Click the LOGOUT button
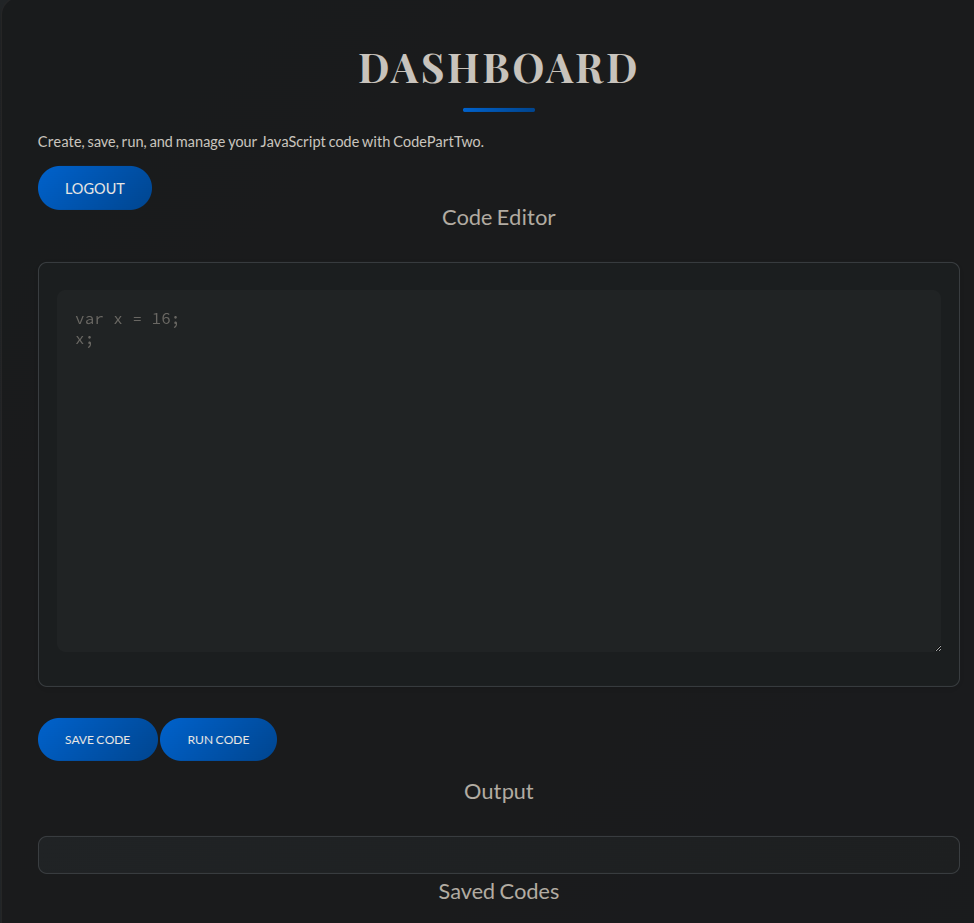This screenshot has width=974, height=923. pyautogui.click(x=94, y=188)
